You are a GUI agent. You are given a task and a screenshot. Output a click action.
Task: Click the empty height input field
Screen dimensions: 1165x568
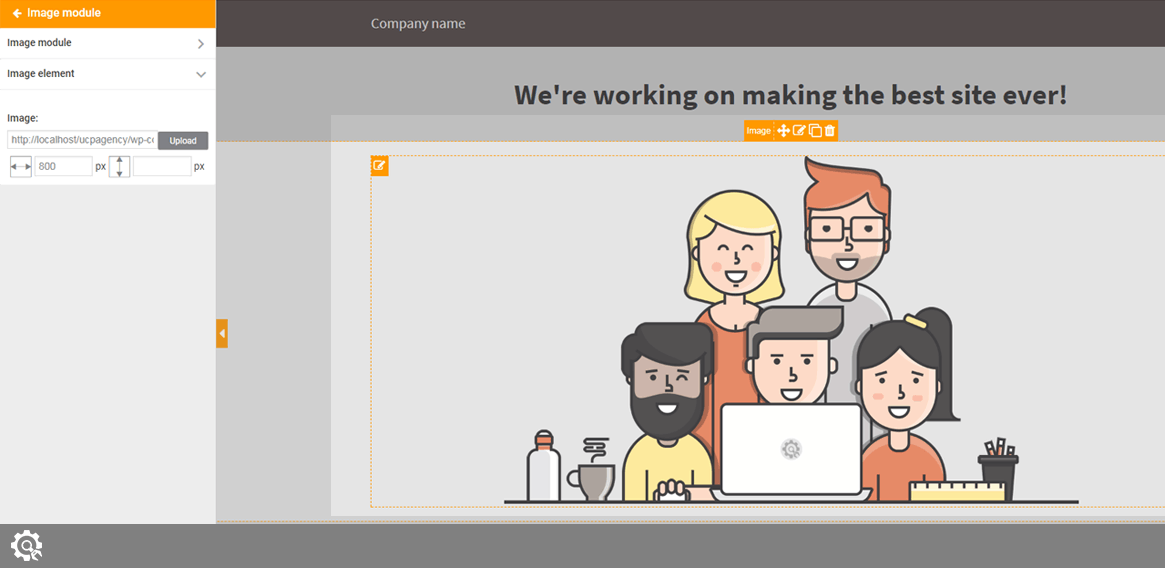161,167
